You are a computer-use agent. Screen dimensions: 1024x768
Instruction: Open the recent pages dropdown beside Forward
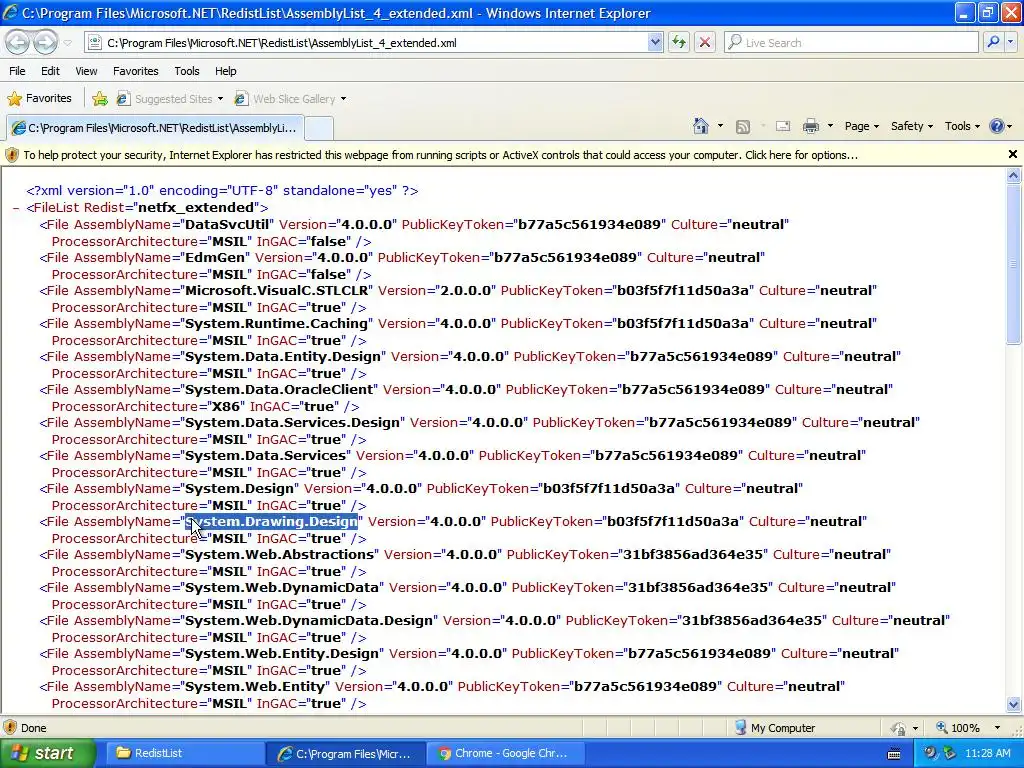(x=67, y=43)
